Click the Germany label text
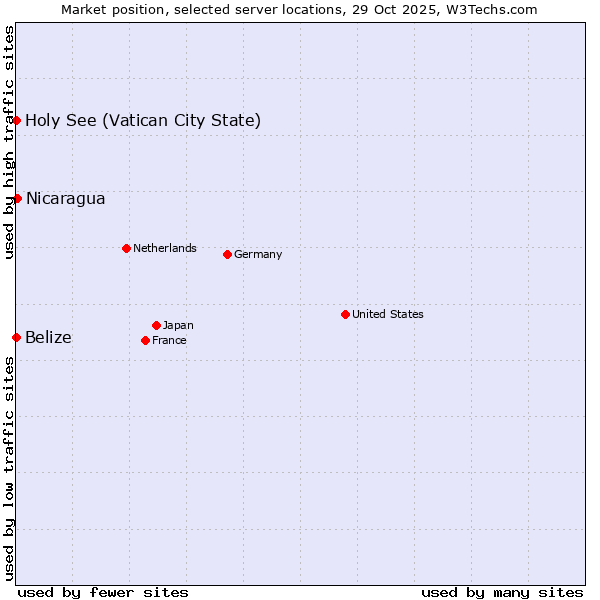 point(258,254)
